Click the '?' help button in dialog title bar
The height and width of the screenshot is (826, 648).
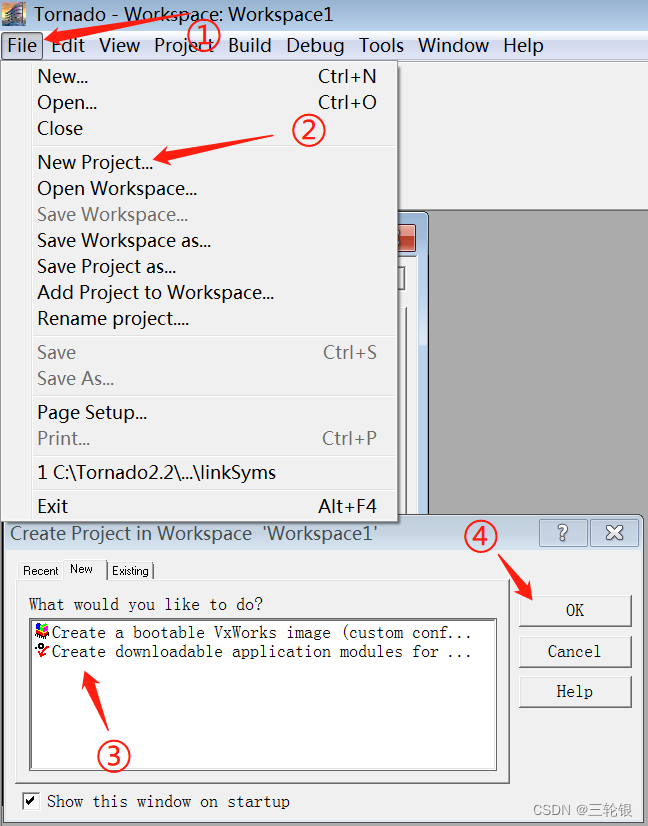coord(563,533)
